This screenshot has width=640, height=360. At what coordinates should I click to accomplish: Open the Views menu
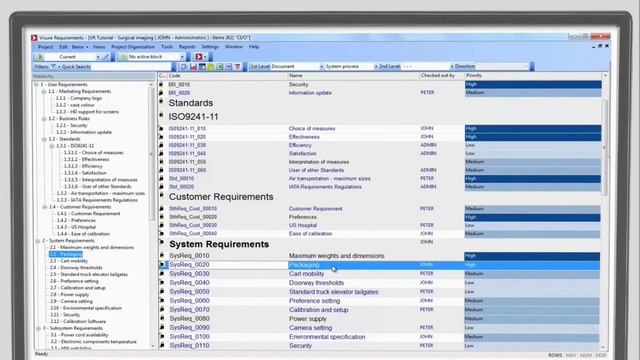[x=99, y=47]
